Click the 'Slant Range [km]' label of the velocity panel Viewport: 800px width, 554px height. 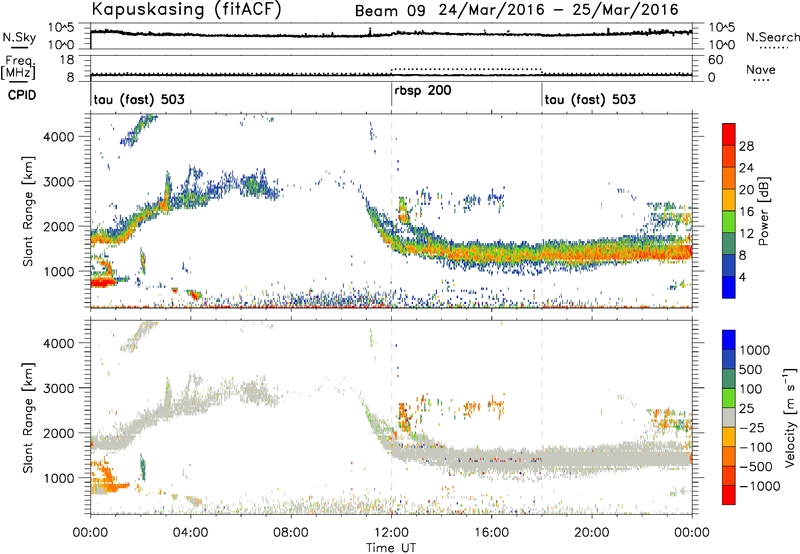28,417
